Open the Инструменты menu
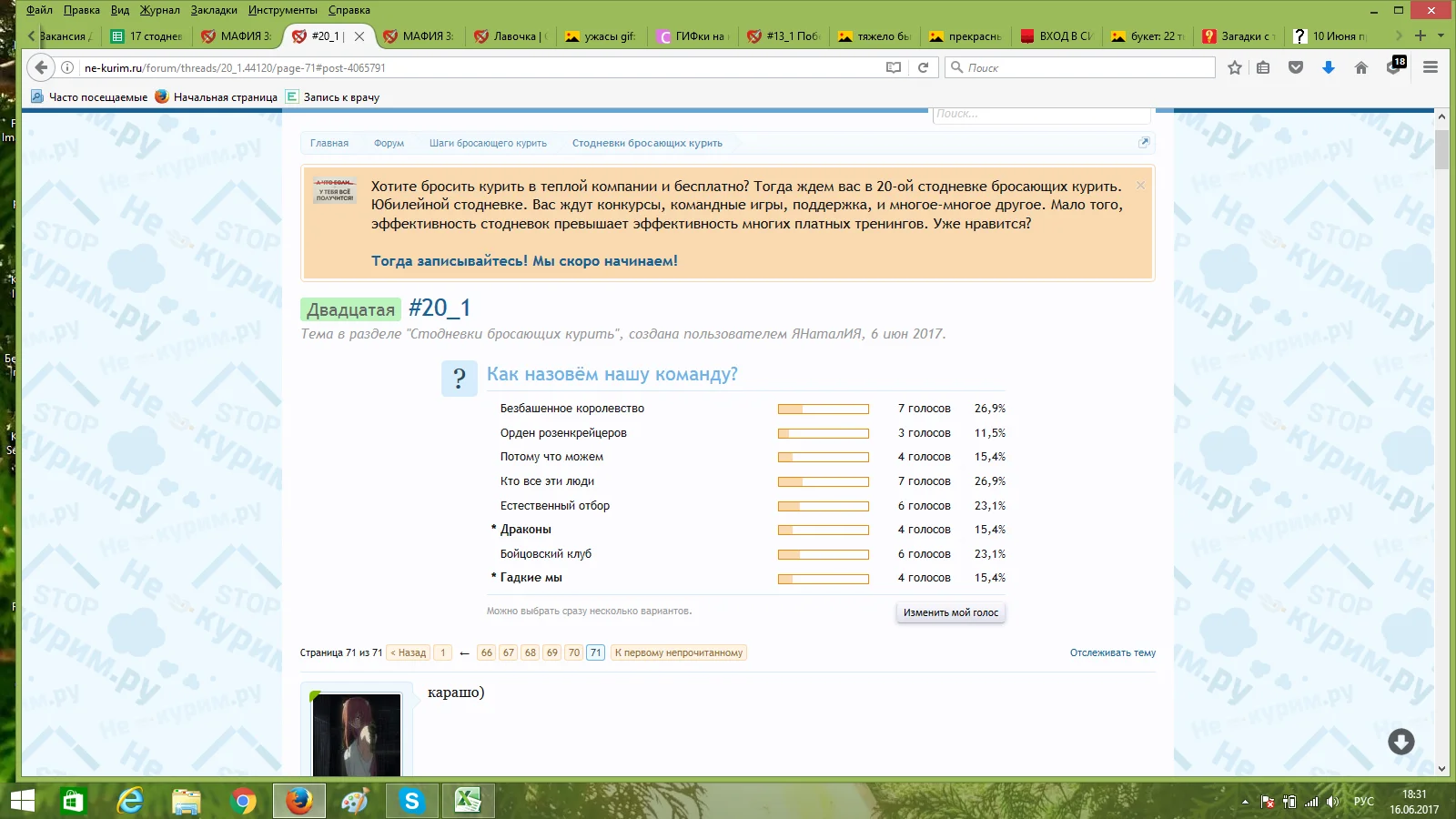Viewport: 1456px width, 819px height. (283, 10)
